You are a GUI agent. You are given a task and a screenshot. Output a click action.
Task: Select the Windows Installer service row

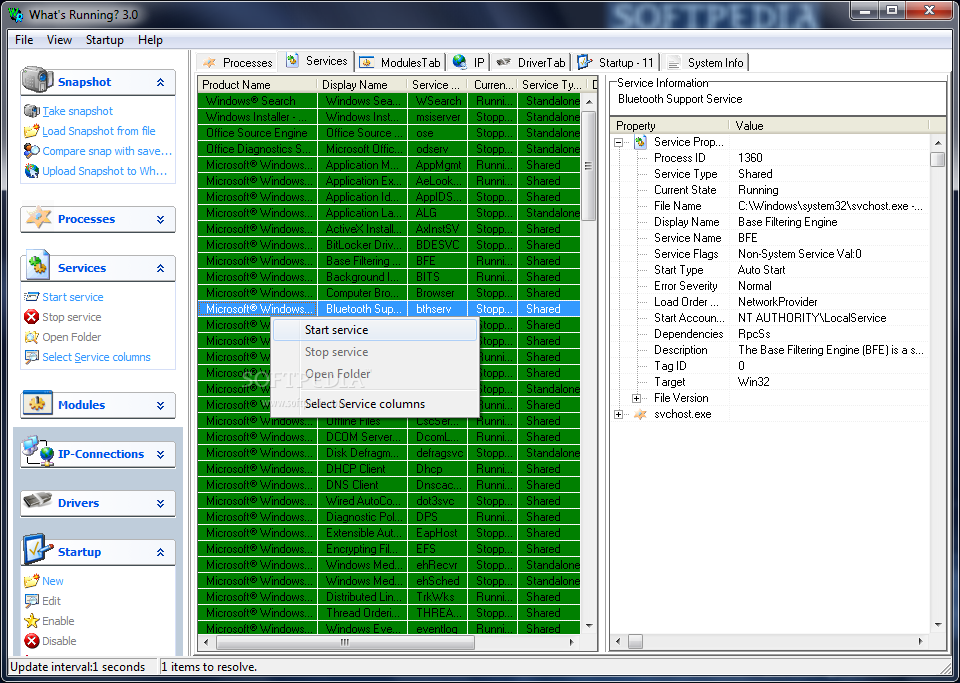click(x=389, y=117)
